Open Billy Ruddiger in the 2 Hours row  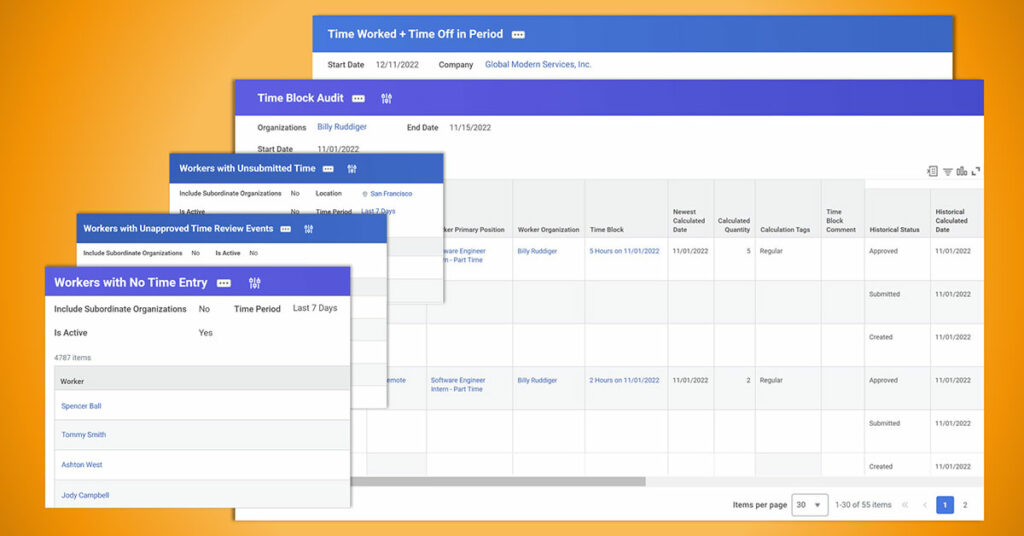click(x=537, y=381)
